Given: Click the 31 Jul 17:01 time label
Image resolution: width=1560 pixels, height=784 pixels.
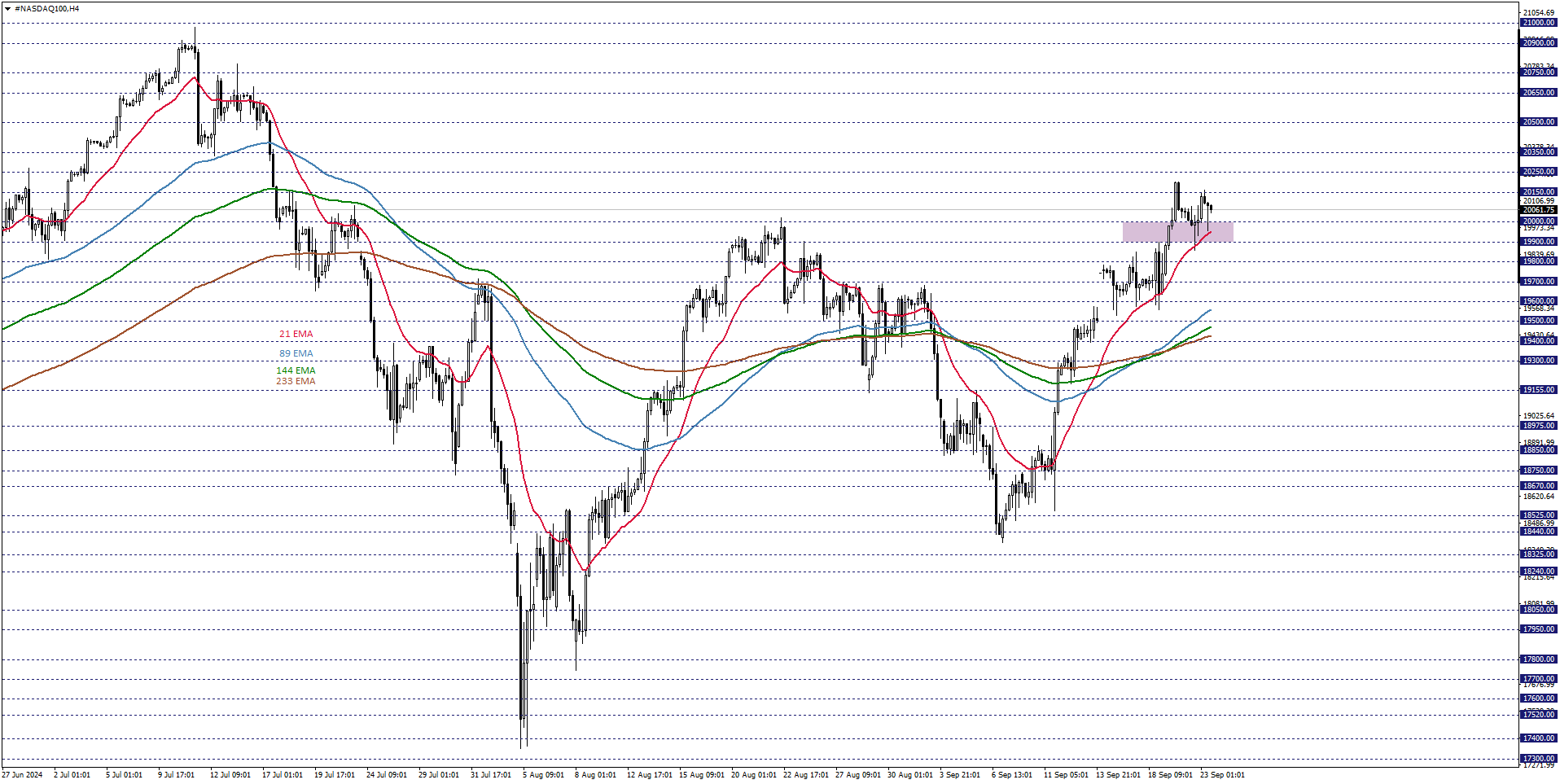Looking at the screenshot, I should click(491, 774).
